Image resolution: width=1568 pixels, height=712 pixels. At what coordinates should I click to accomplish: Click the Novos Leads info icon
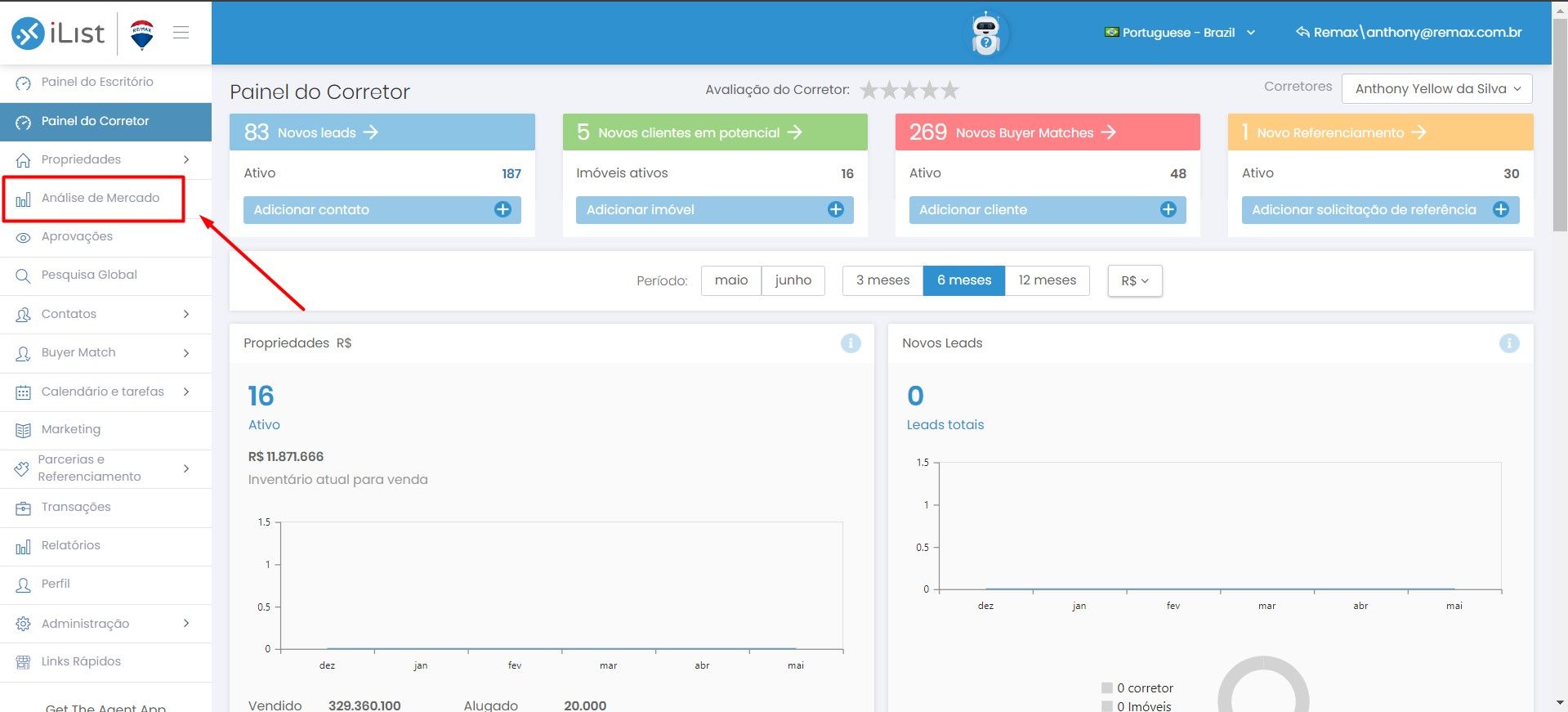click(x=1509, y=343)
